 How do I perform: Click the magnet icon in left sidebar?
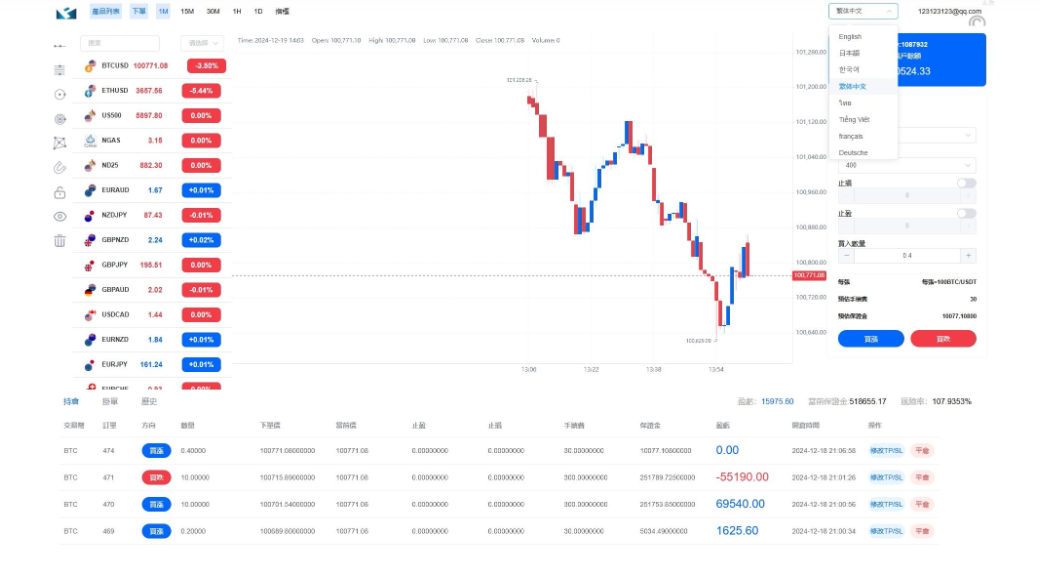pos(60,167)
